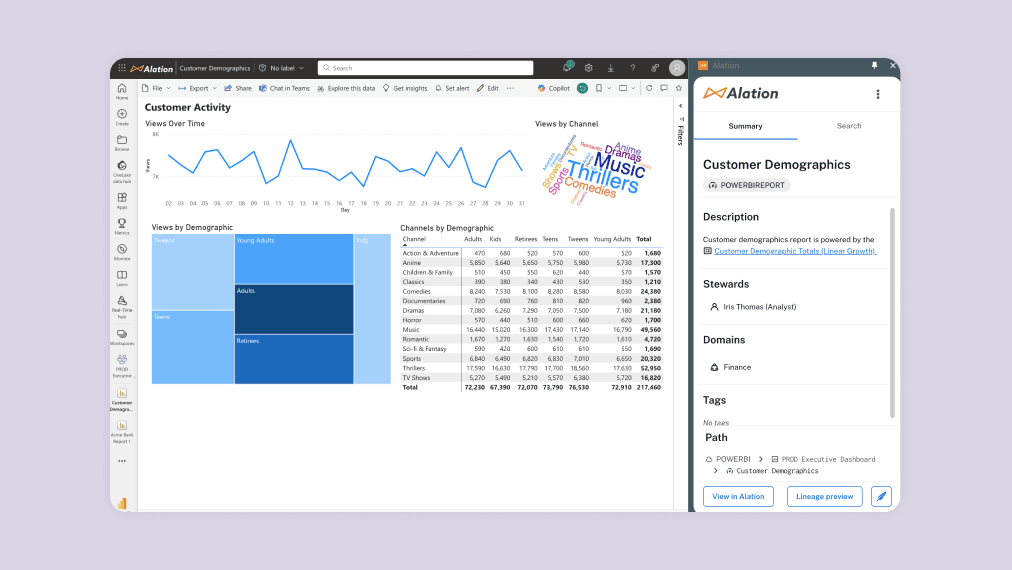Open Customer Demographic Totals link

coord(794,251)
